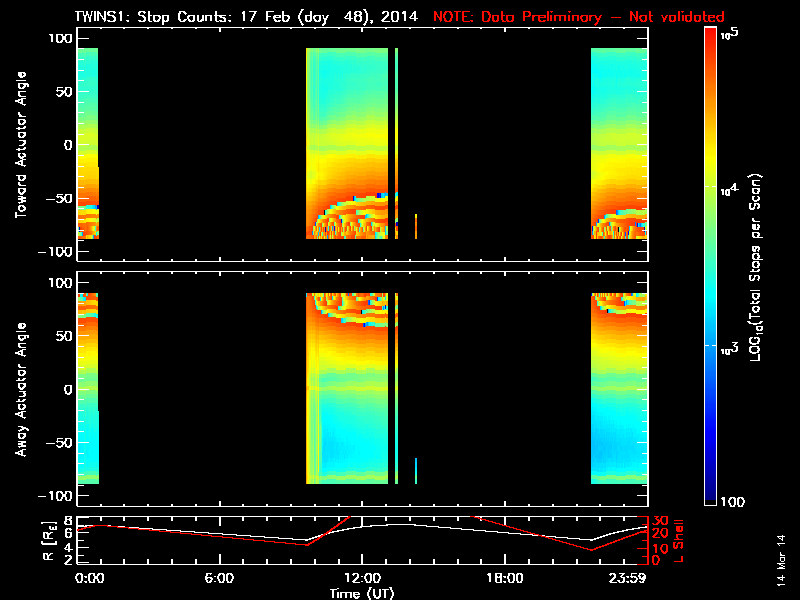The image size is (800, 600).
Task: Click the "4" tick on the R axis
Action: pos(68,547)
